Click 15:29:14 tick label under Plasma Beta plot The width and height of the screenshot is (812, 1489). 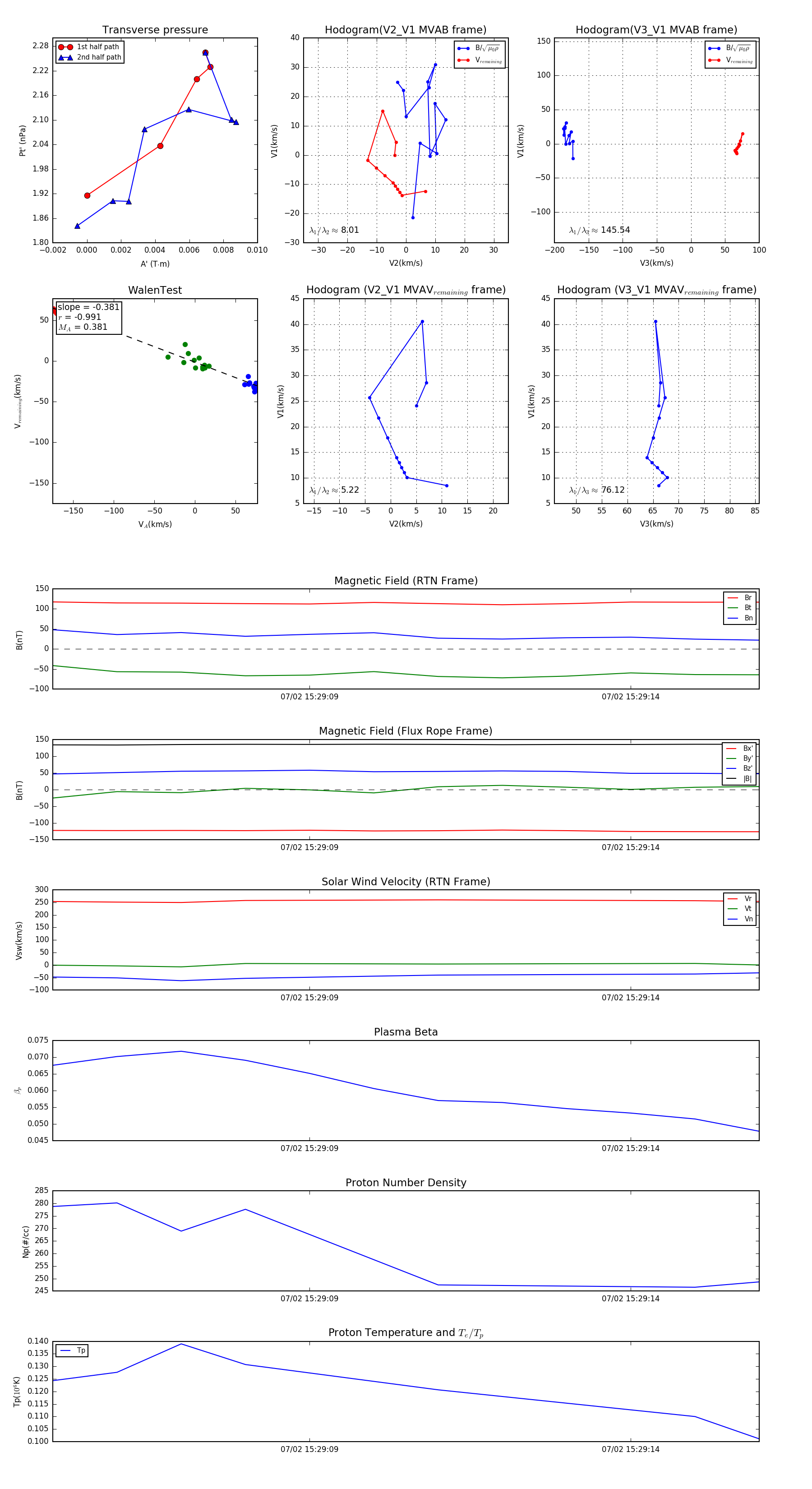[x=630, y=1148]
